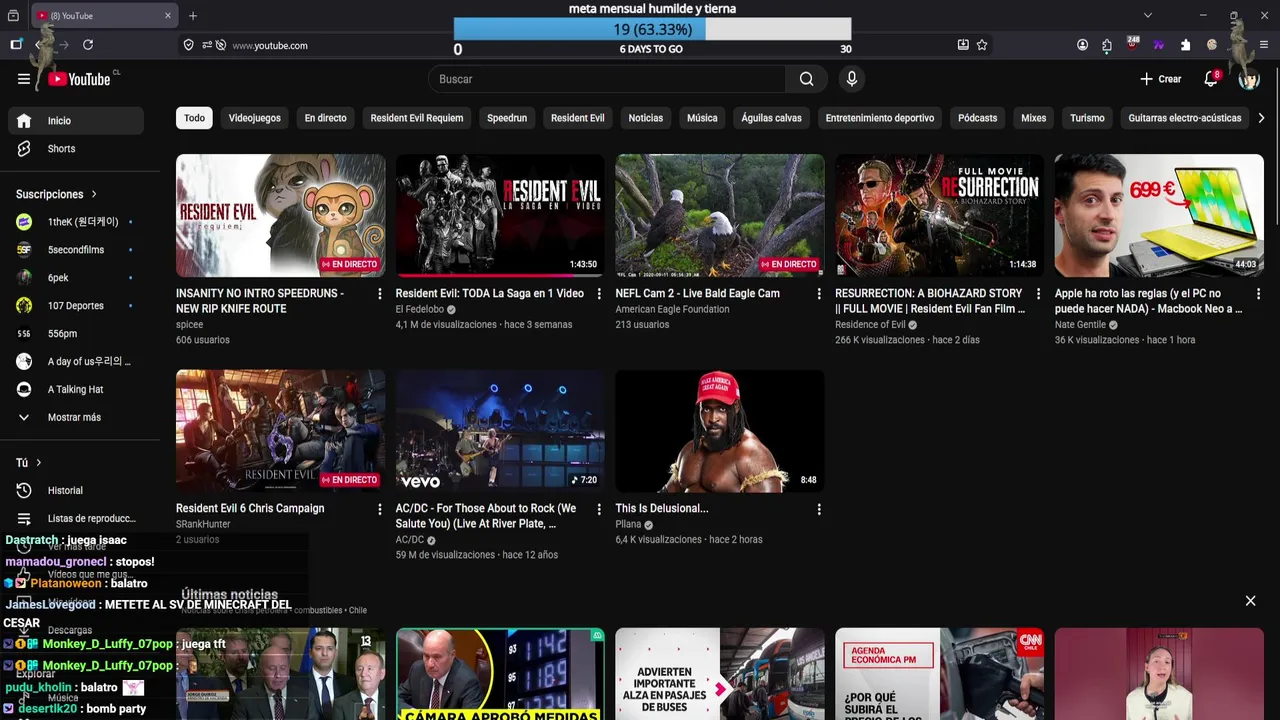Open the 107 Deportes subscription

coord(76,306)
